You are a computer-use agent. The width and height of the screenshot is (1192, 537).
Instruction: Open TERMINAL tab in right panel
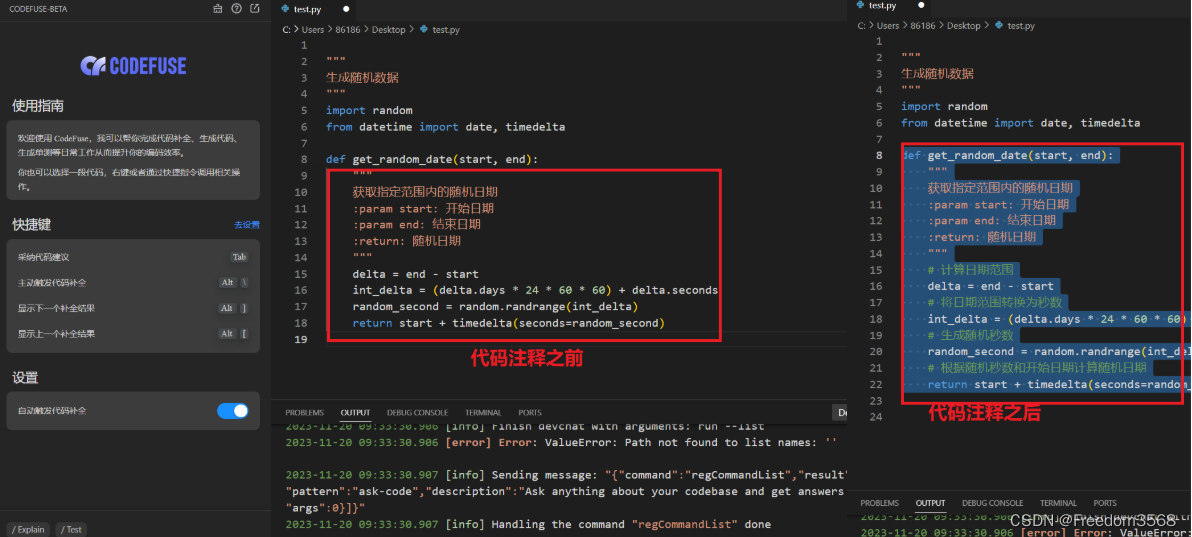click(1058, 503)
